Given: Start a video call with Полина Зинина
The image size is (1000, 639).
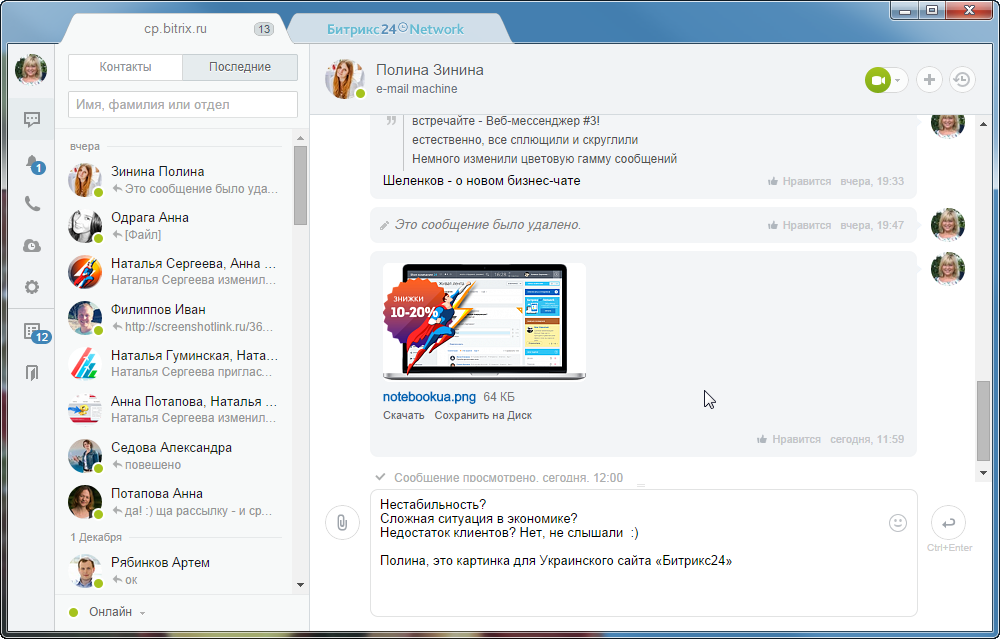Looking at the screenshot, I should point(878,80).
